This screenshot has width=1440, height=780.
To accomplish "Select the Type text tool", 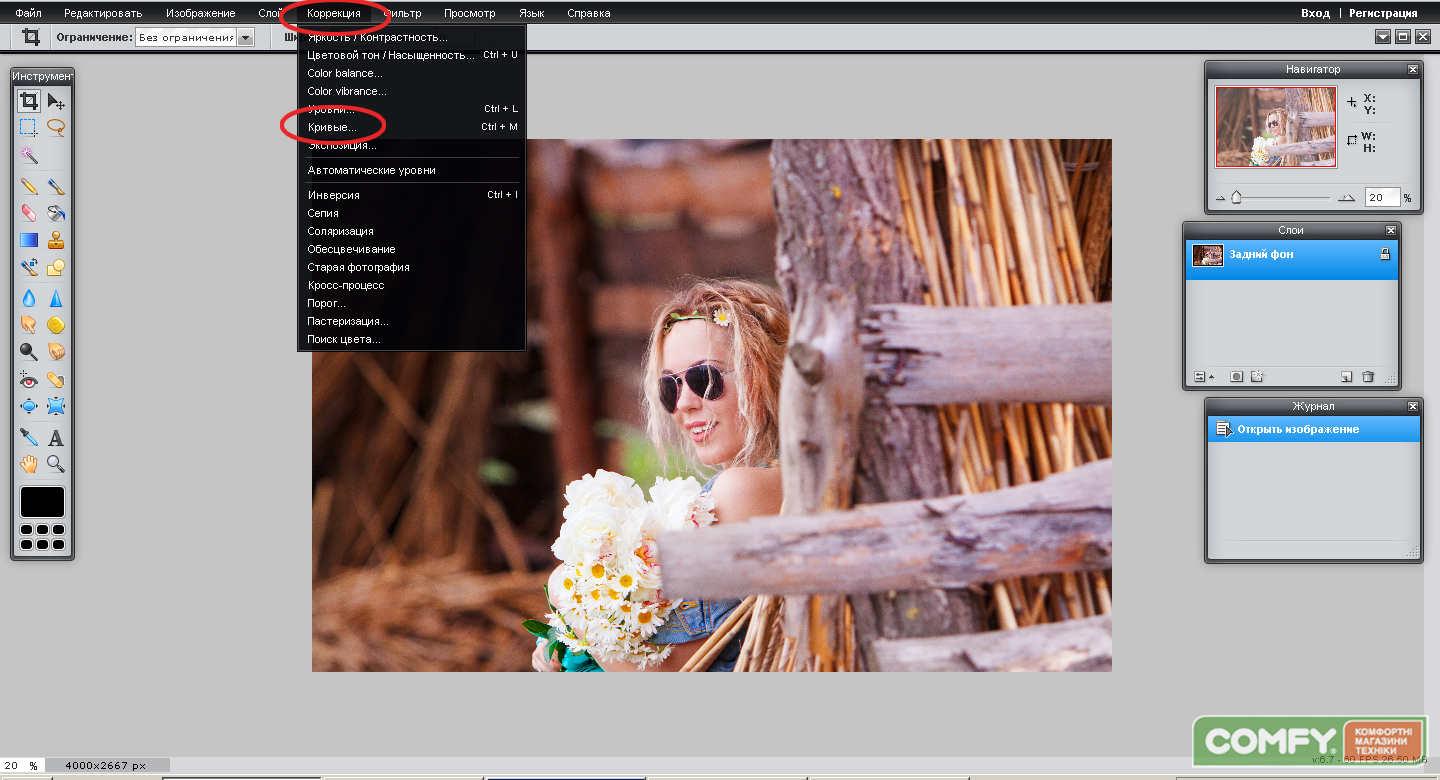I will pyautogui.click(x=56, y=437).
